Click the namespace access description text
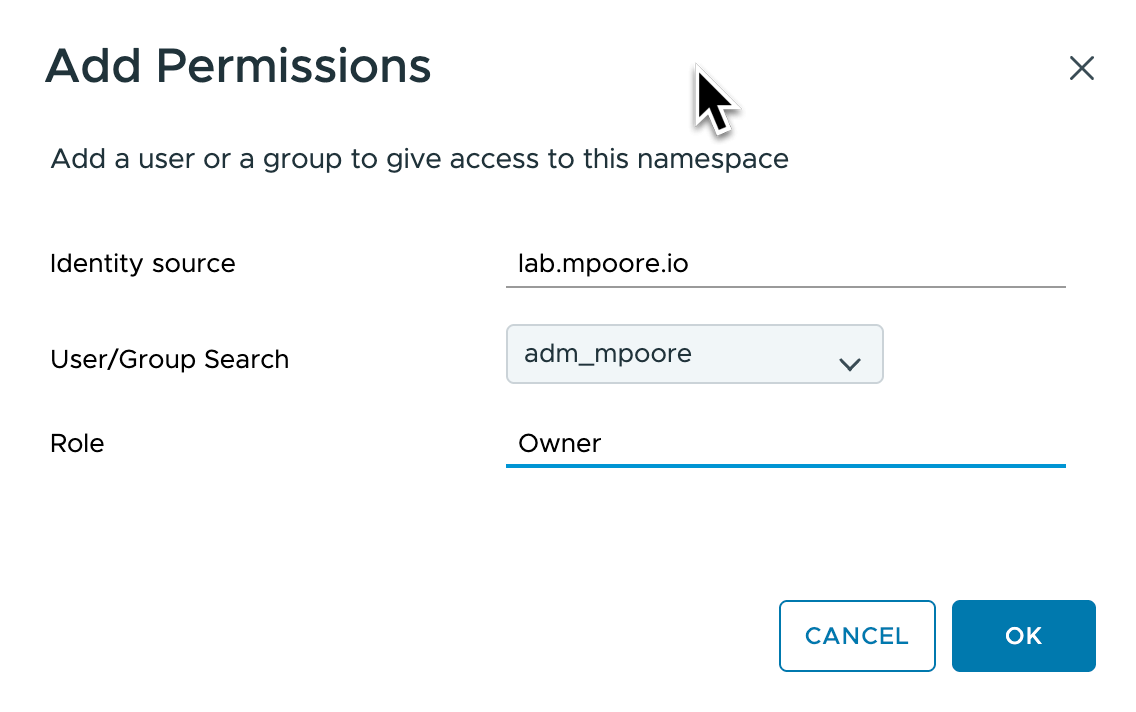1136x712 pixels. (419, 158)
